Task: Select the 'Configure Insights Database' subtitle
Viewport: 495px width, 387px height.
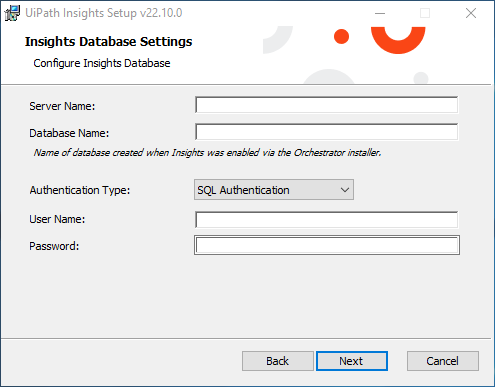Action: pos(102,63)
